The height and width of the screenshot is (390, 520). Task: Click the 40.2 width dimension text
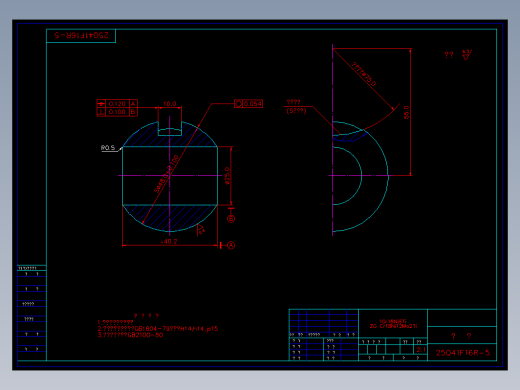(x=169, y=241)
